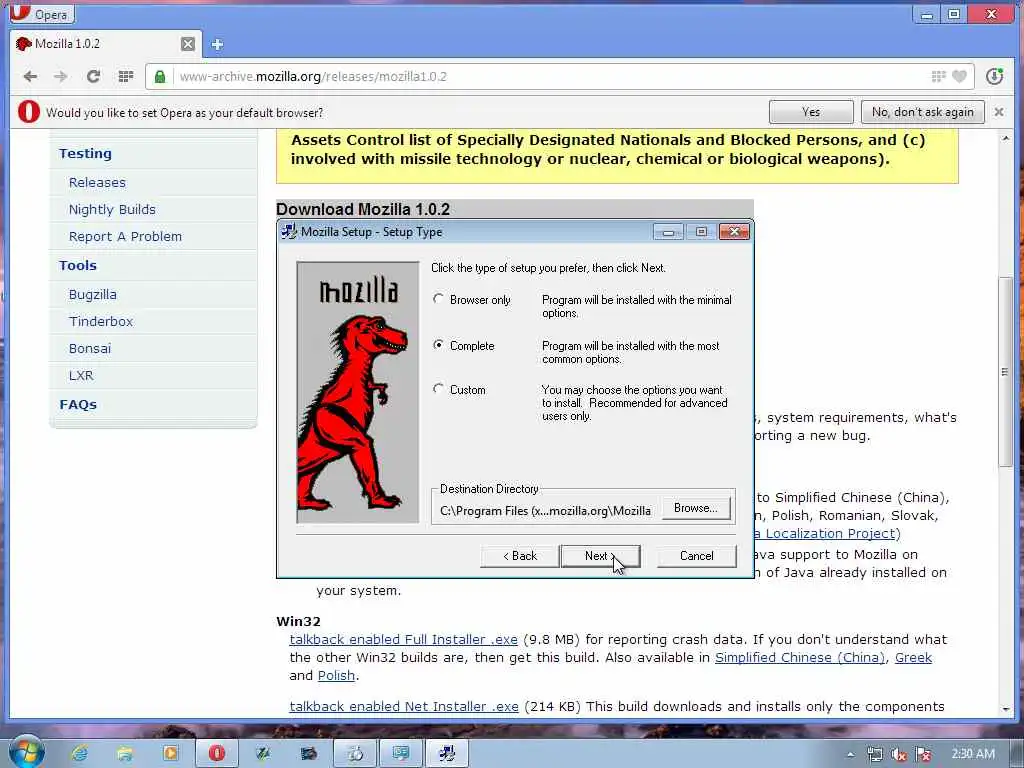Select the Mozilla 1.0.2 tab

tap(105, 44)
